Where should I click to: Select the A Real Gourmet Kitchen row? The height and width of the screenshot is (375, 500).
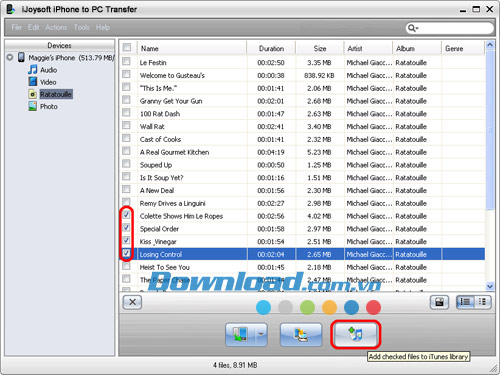302,152
